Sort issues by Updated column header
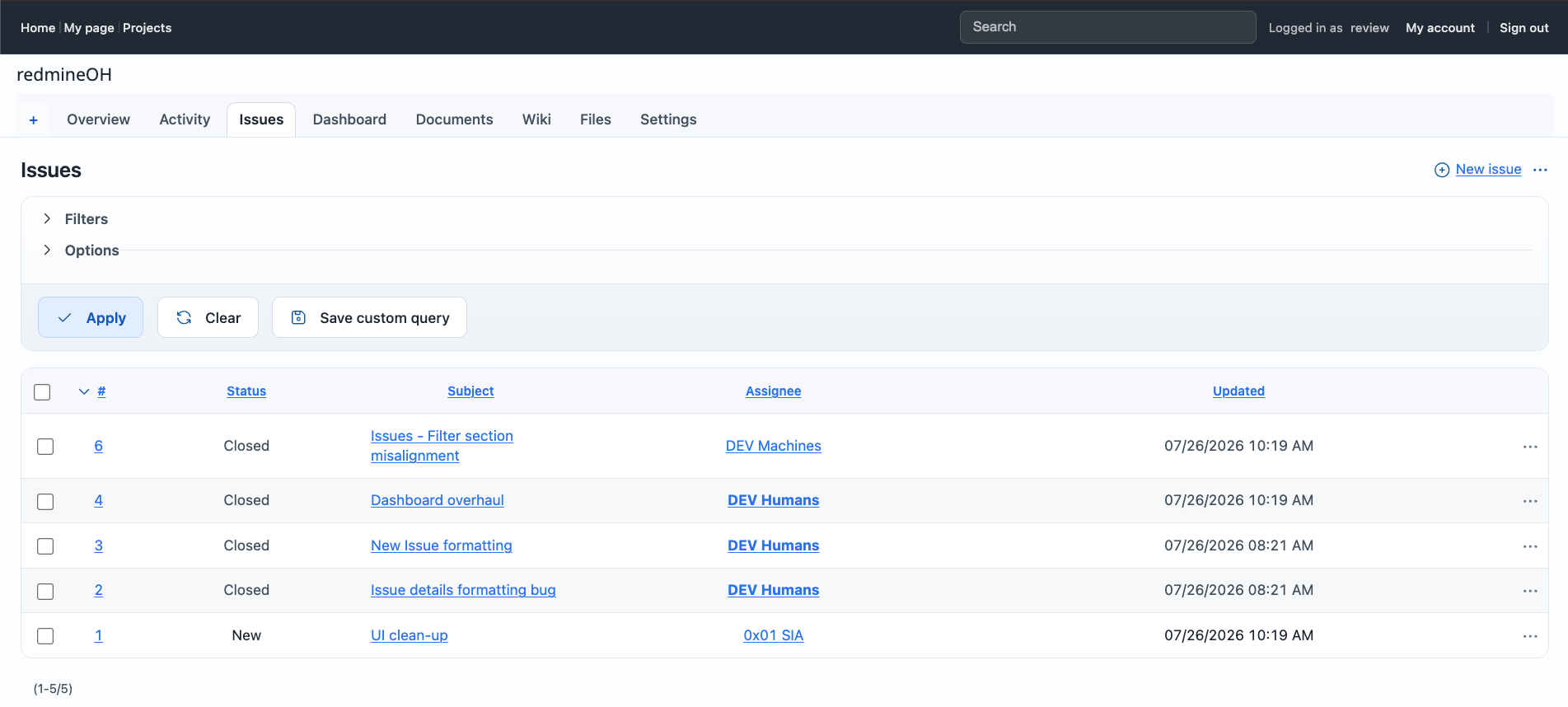The image size is (1568, 707). point(1238,391)
